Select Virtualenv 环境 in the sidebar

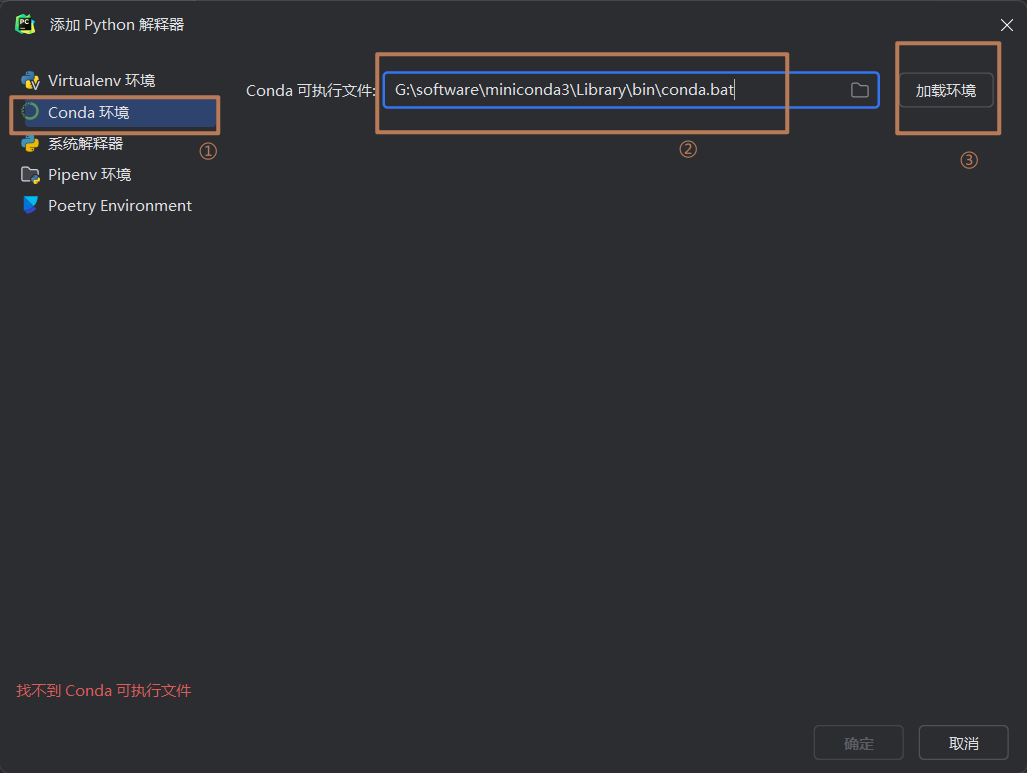102,81
